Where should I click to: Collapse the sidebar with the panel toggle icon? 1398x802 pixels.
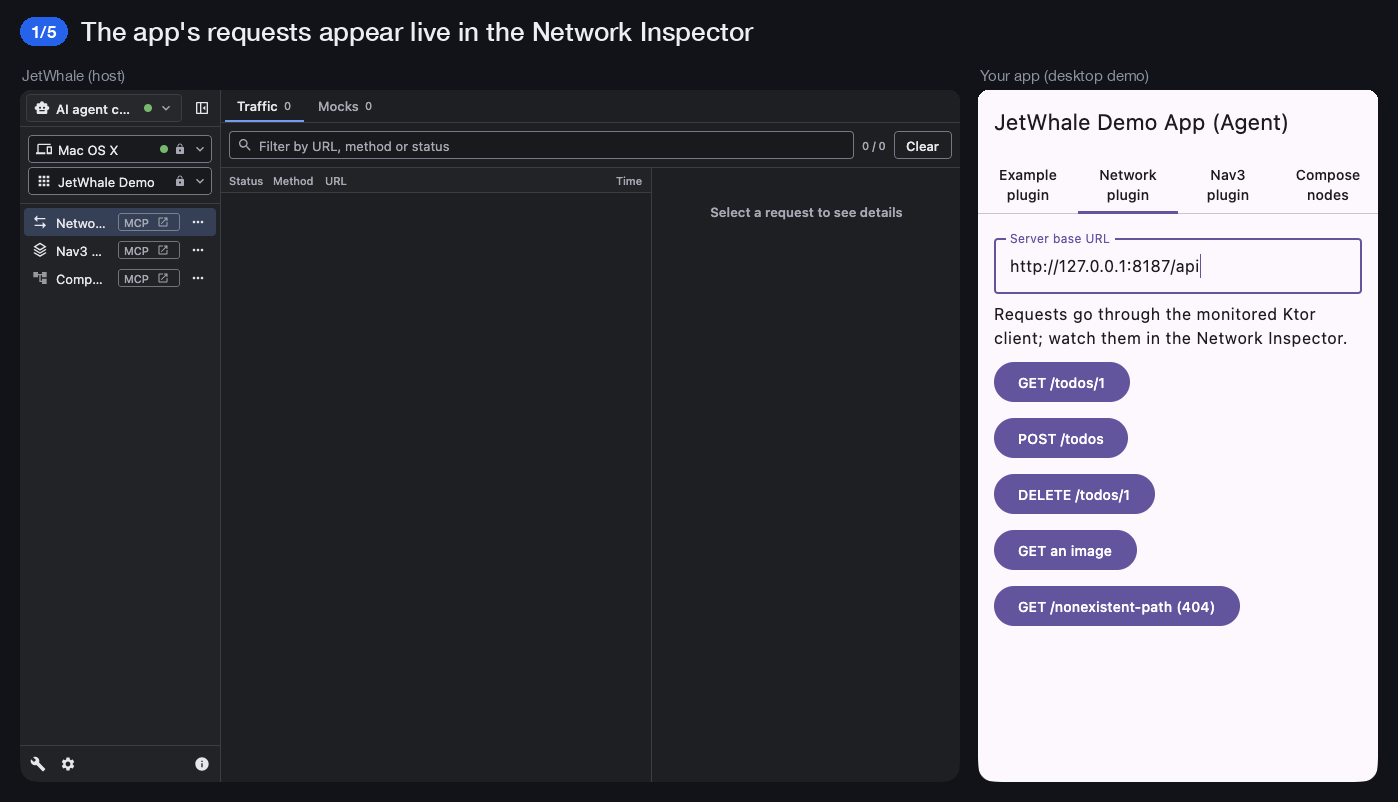coord(202,108)
